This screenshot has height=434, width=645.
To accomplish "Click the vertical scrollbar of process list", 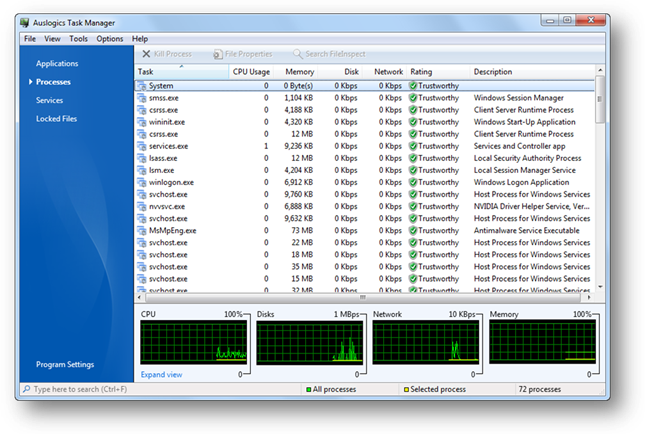I will click(600, 180).
